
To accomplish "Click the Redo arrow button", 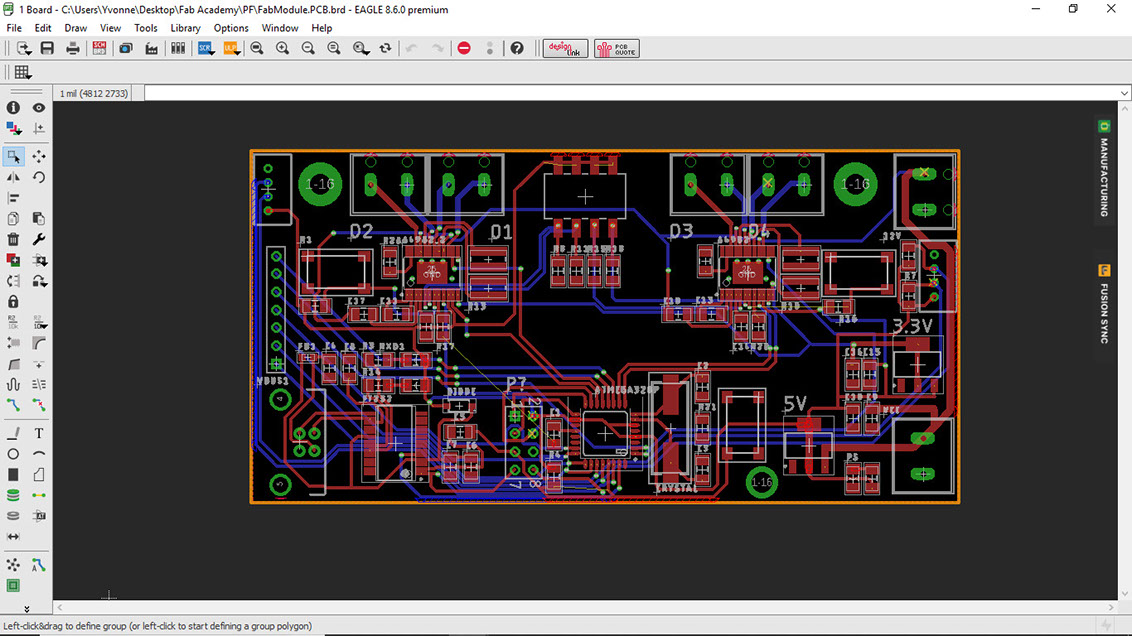I will (x=437, y=48).
